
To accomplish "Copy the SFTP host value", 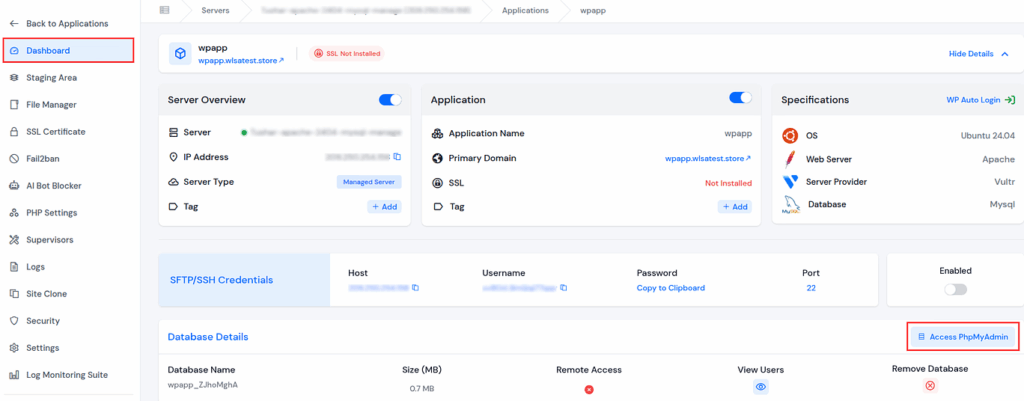I will point(415,287).
